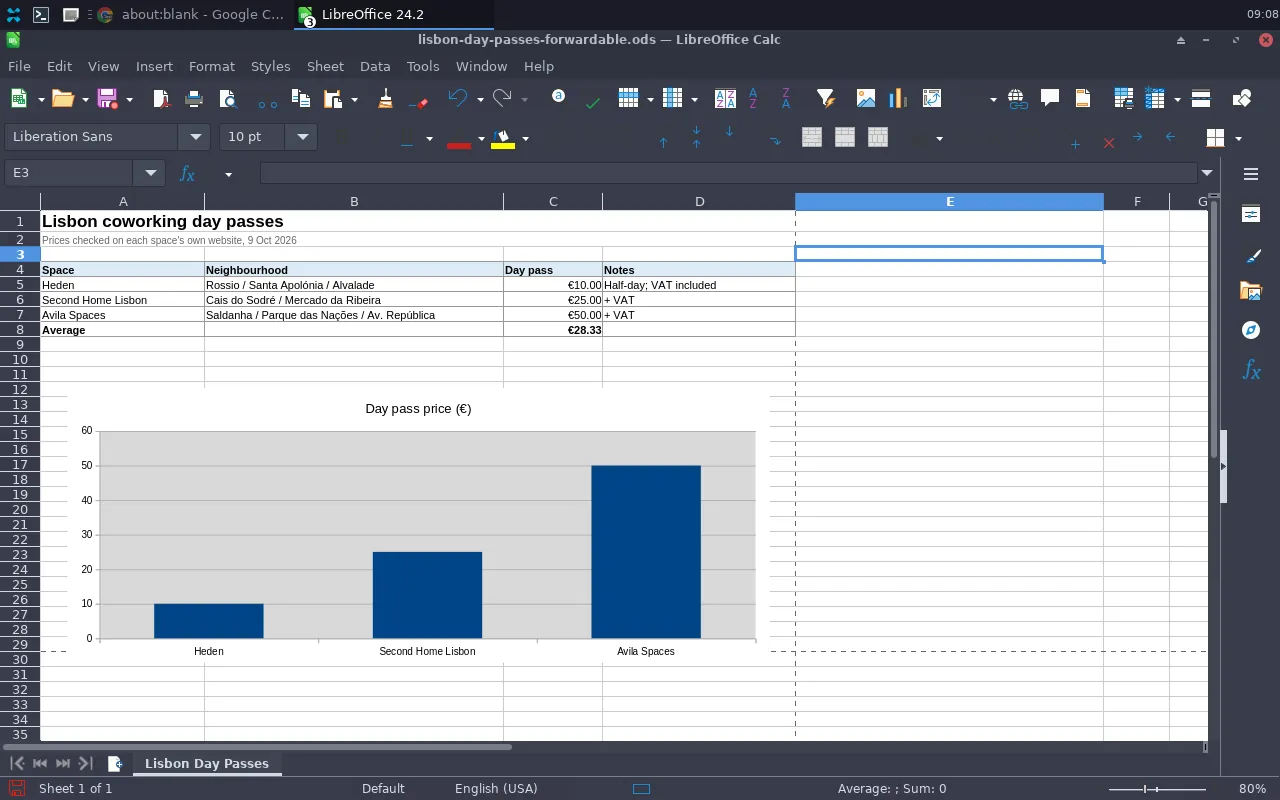
Task: Expand the Name Box cell reference list
Action: pyautogui.click(x=150, y=173)
